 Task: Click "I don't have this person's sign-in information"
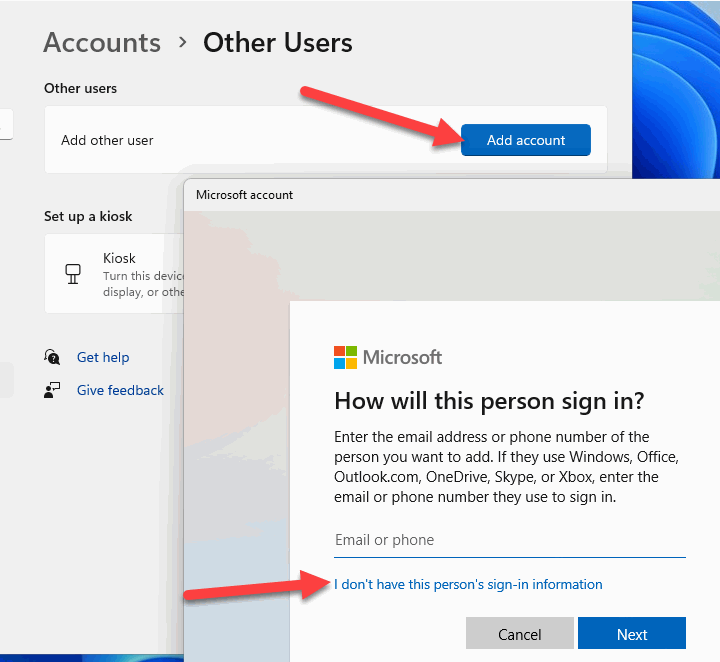pyautogui.click(x=468, y=584)
